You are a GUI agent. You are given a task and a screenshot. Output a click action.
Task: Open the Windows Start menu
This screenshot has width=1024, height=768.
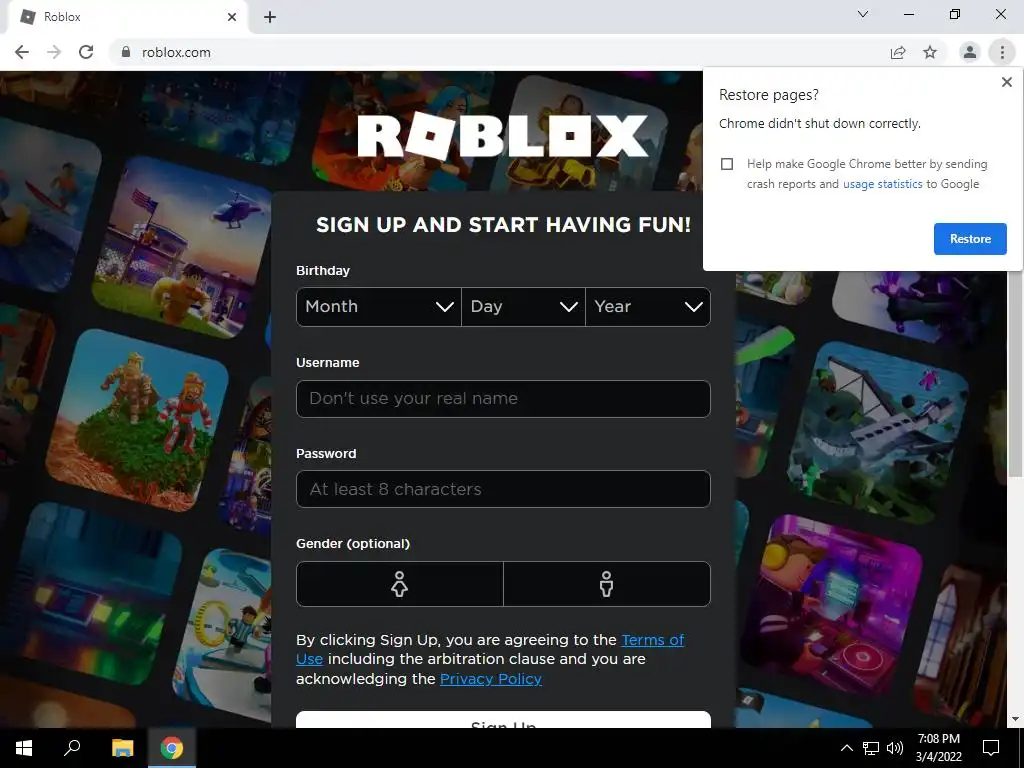pos(24,748)
